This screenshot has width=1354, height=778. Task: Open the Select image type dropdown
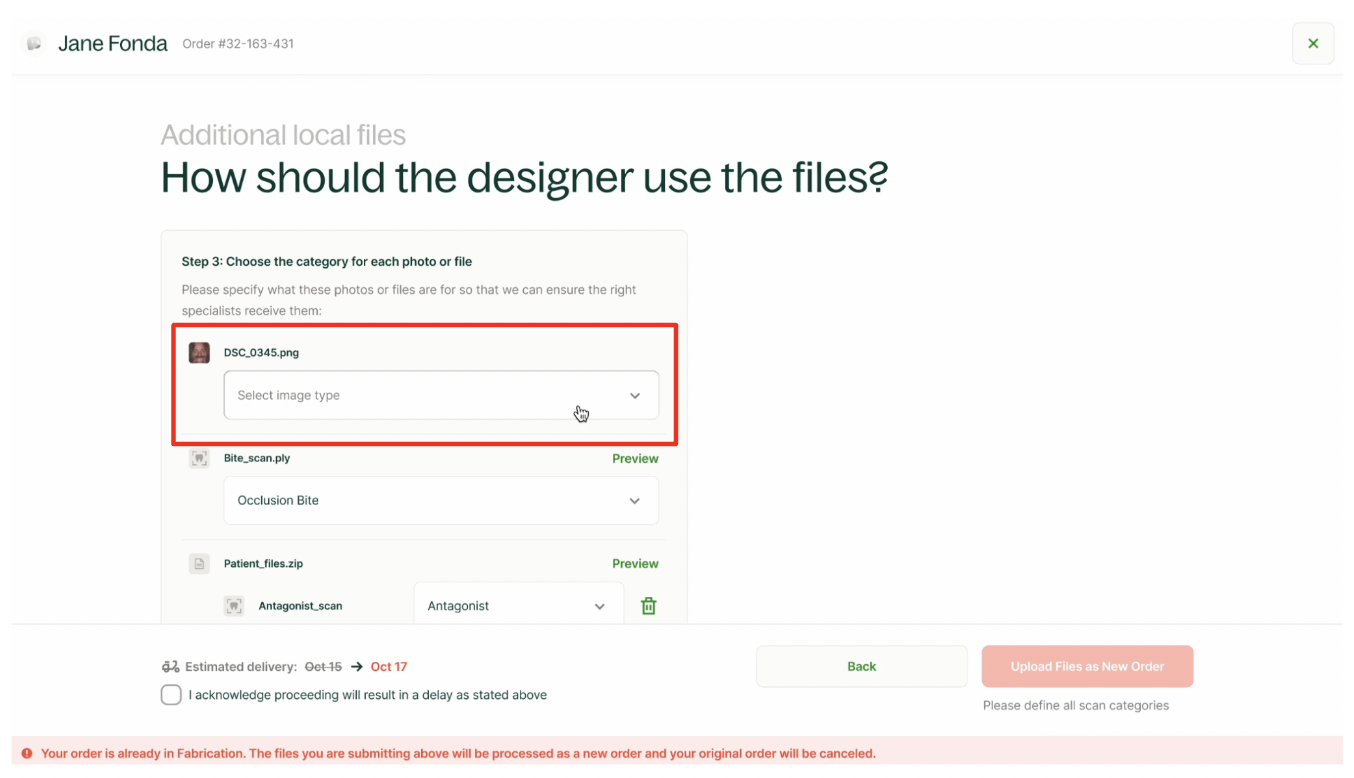pos(440,395)
